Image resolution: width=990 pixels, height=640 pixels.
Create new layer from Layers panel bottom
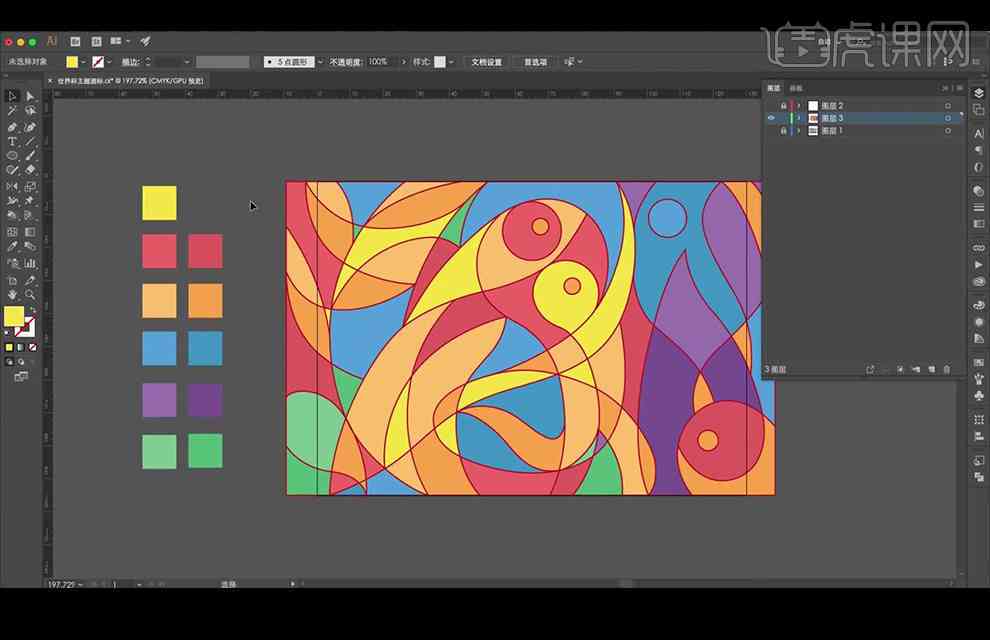pyautogui.click(x=931, y=369)
